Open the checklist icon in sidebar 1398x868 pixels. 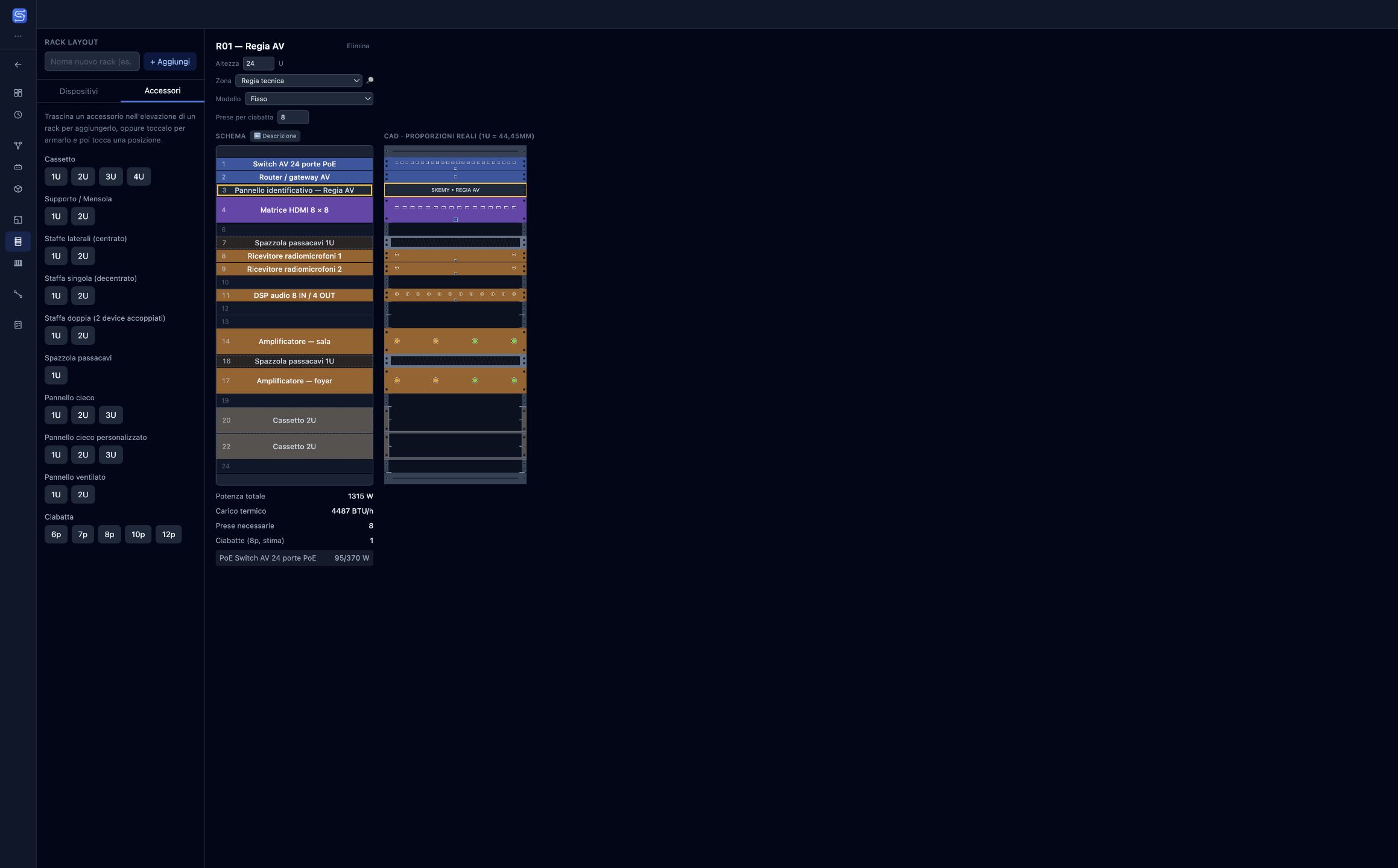(18, 325)
